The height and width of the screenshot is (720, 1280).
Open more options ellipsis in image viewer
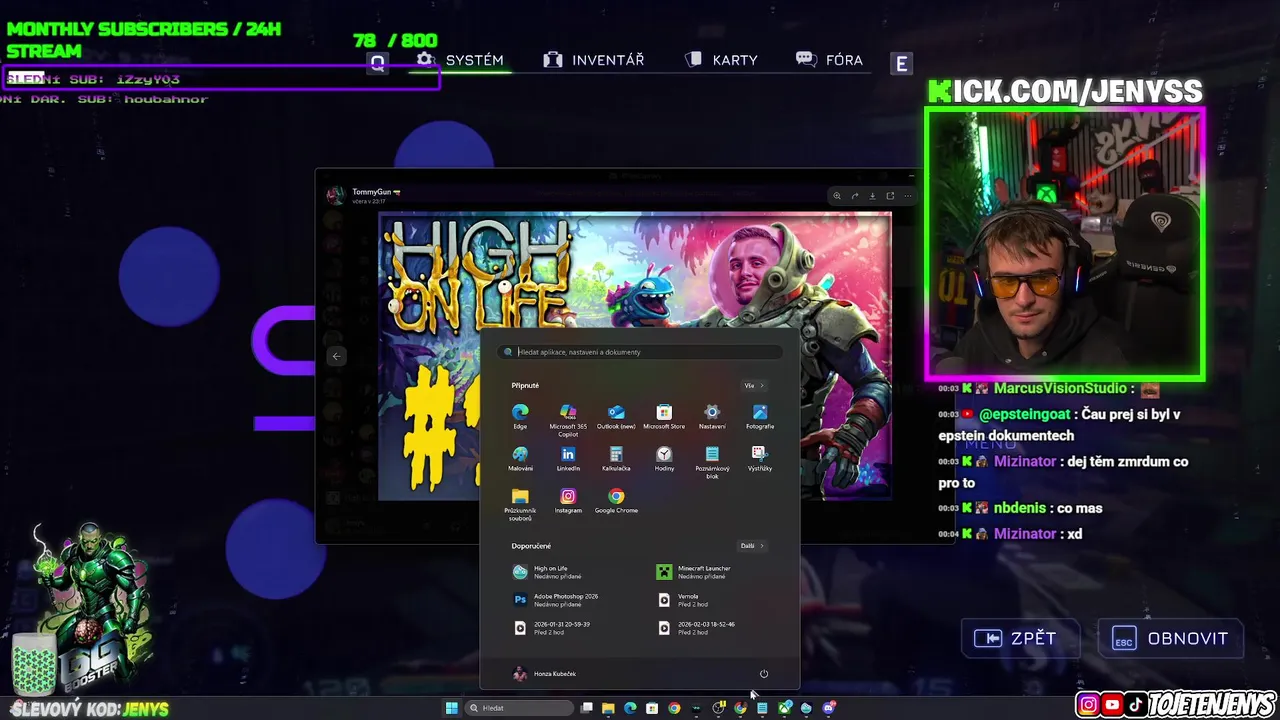[908, 196]
